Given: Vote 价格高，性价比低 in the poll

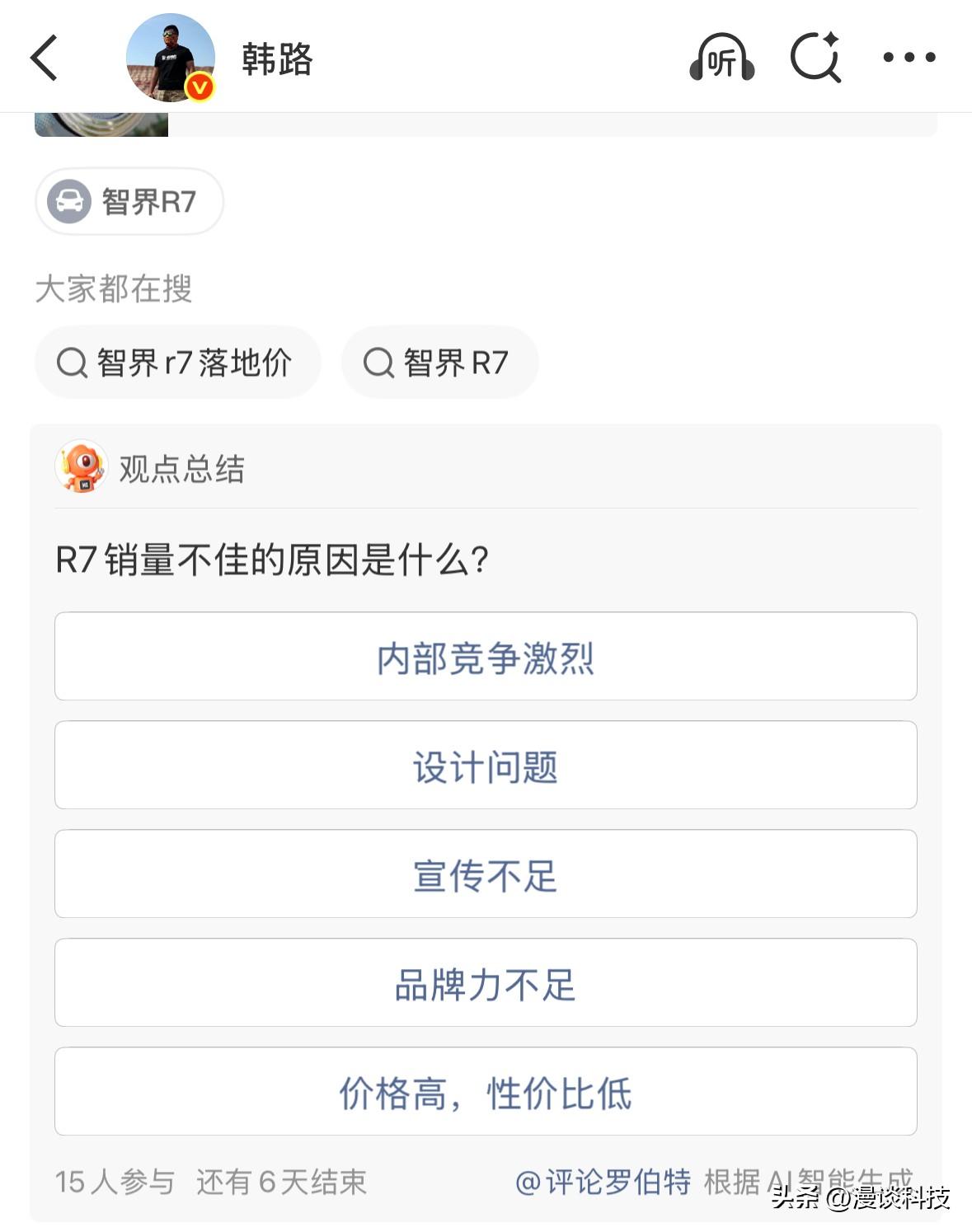Looking at the screenshot, I should 486,1092.
